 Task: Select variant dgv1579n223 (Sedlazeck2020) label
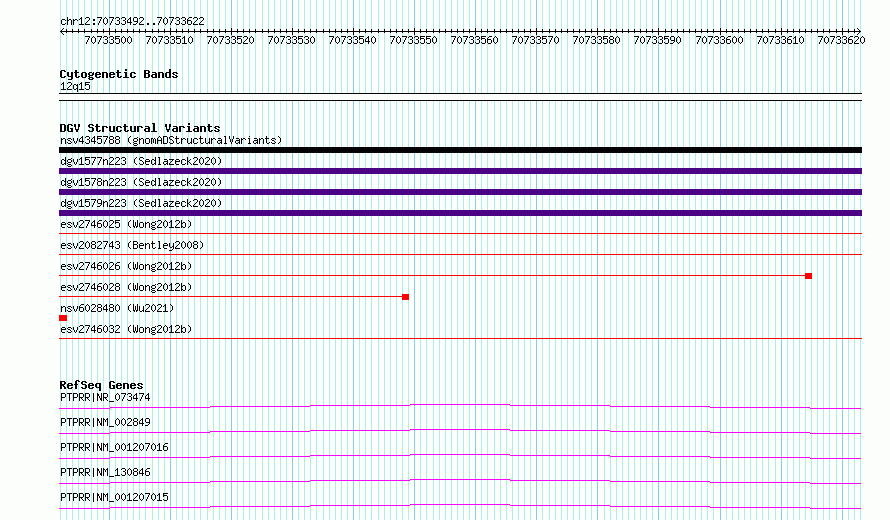[141, 203]
